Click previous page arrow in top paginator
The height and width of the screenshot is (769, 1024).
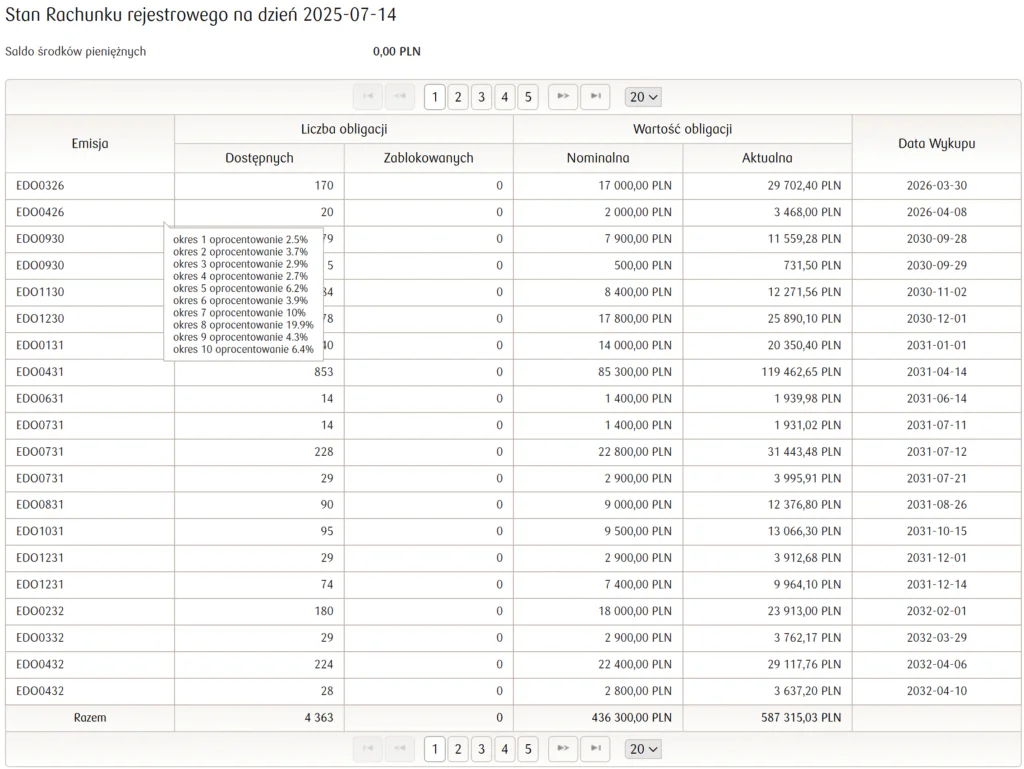(x=400, y=97)
